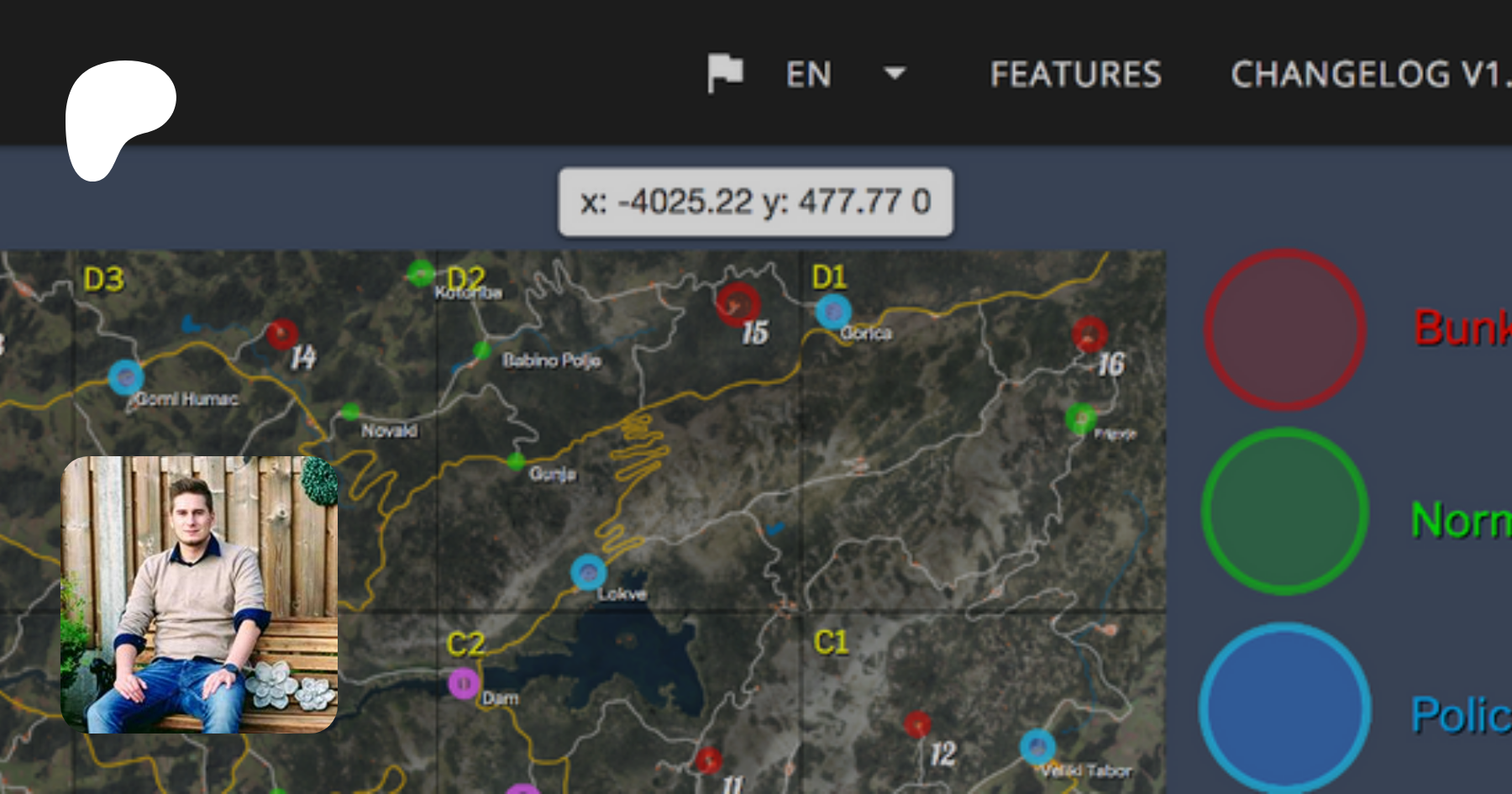1512x794 pixels.
Task: Click the red Bunker legend label
Action: [1462, 328]
